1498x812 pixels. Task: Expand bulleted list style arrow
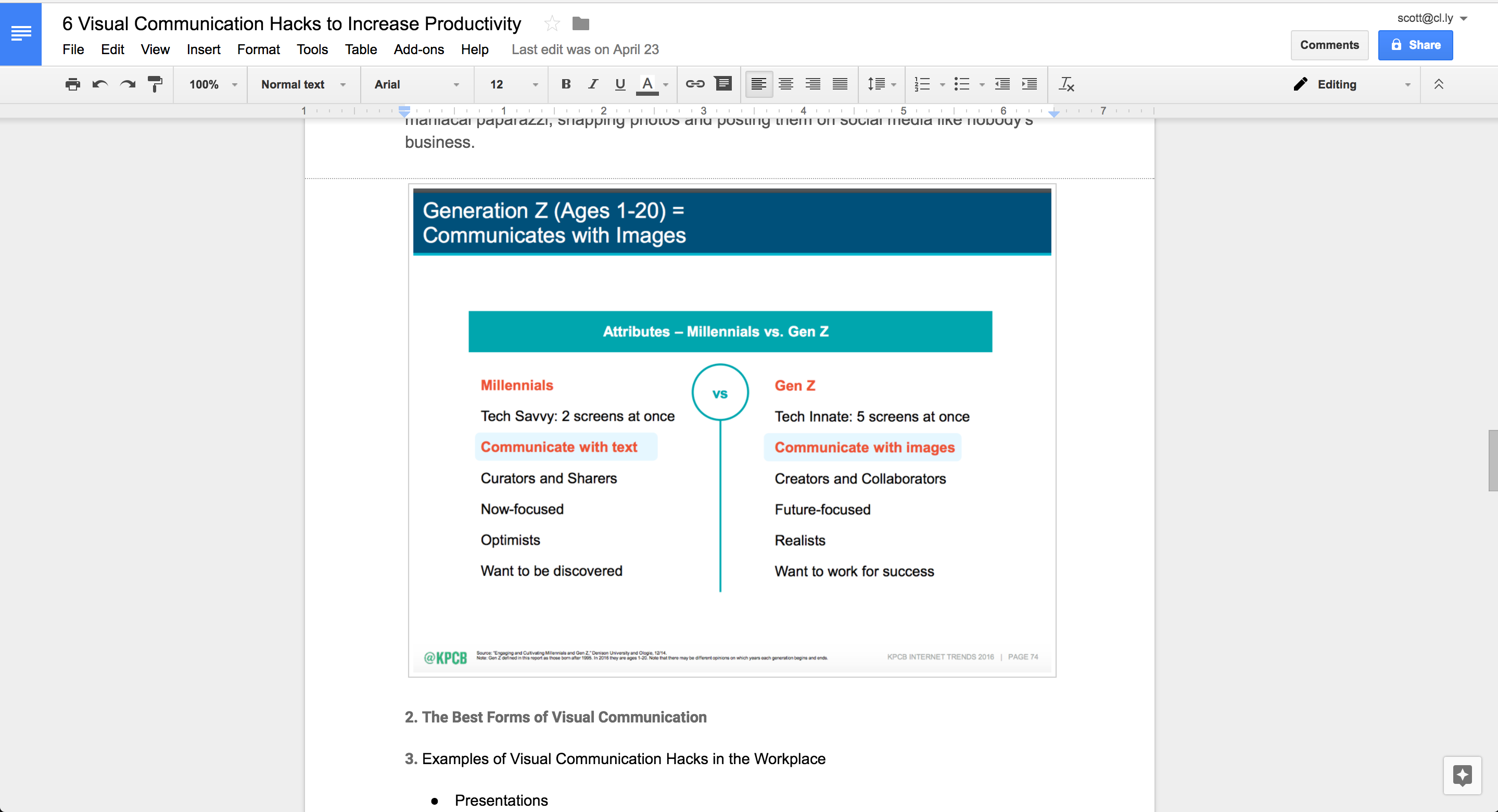pyautogui.click(x=982, y=85)
